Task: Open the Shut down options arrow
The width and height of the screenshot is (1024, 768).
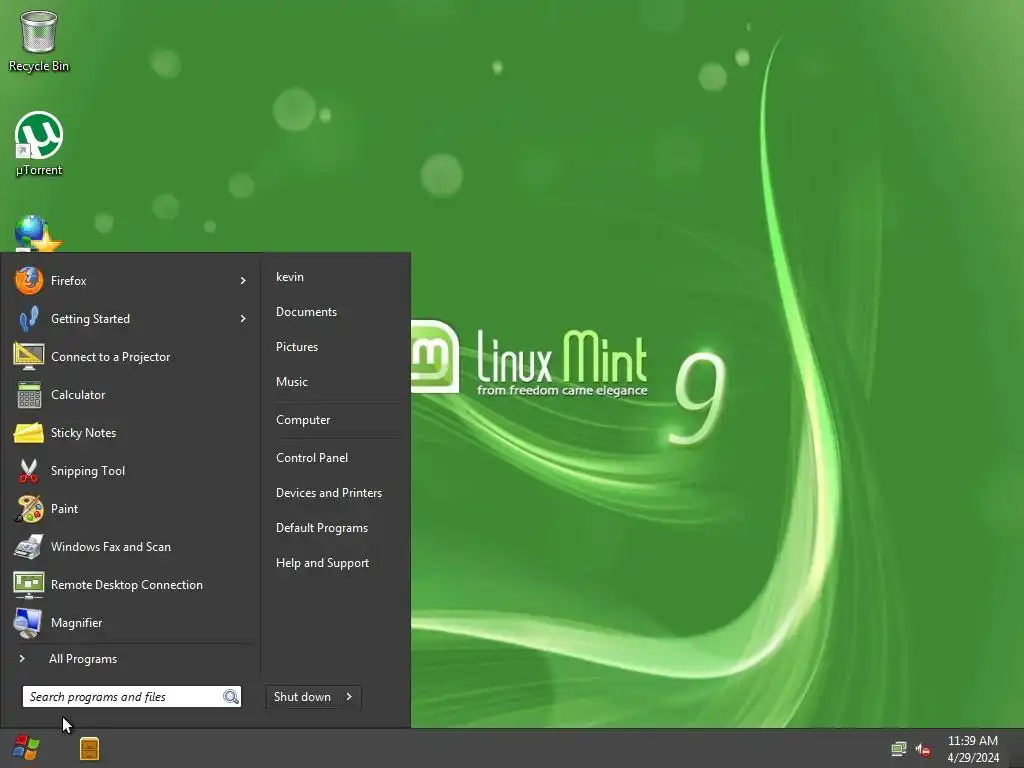Action: (349, 697)
